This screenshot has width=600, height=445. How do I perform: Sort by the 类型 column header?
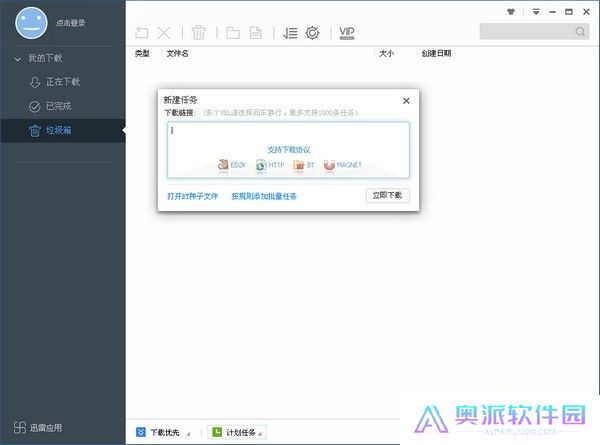(142, 54)
